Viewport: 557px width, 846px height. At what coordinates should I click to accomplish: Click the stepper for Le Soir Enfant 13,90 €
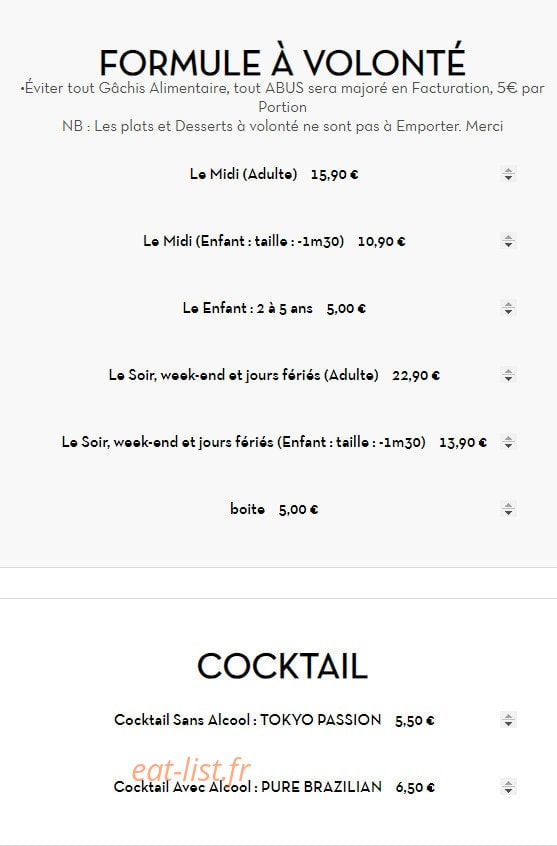pyautogui.click(x=508, y=442)
